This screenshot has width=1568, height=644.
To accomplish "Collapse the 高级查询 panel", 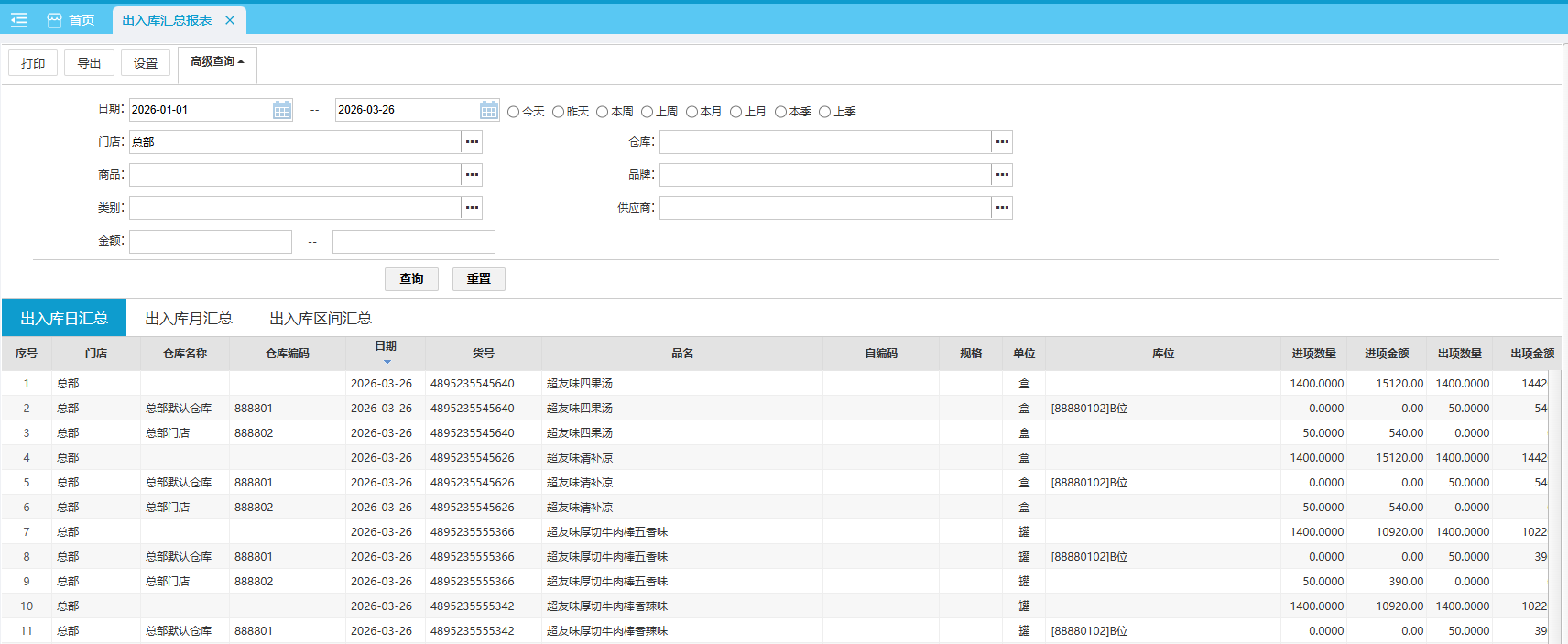I will coord(217,62).
